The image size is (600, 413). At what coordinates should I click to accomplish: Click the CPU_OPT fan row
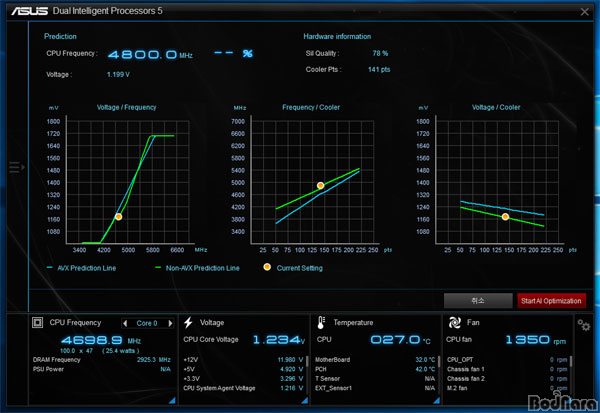[507, 360]
